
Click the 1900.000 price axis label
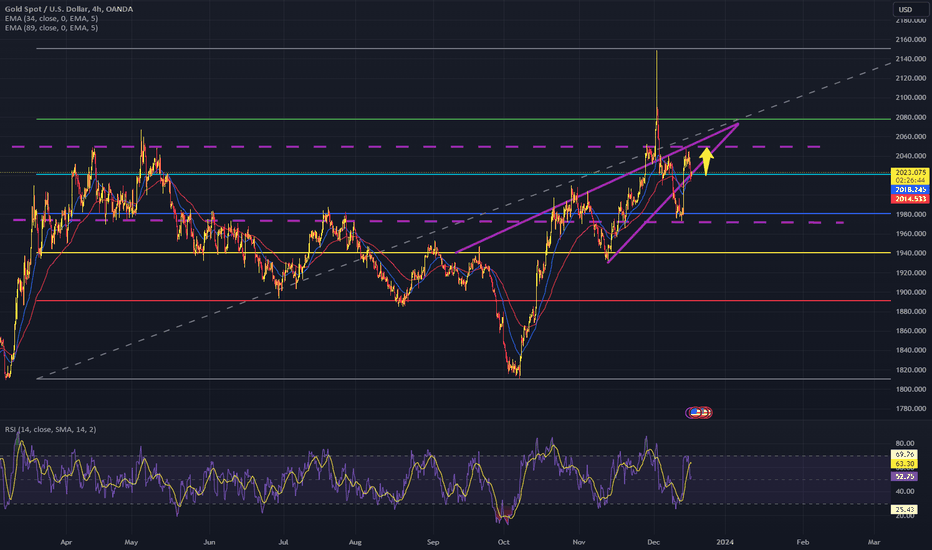click(911, 292)
